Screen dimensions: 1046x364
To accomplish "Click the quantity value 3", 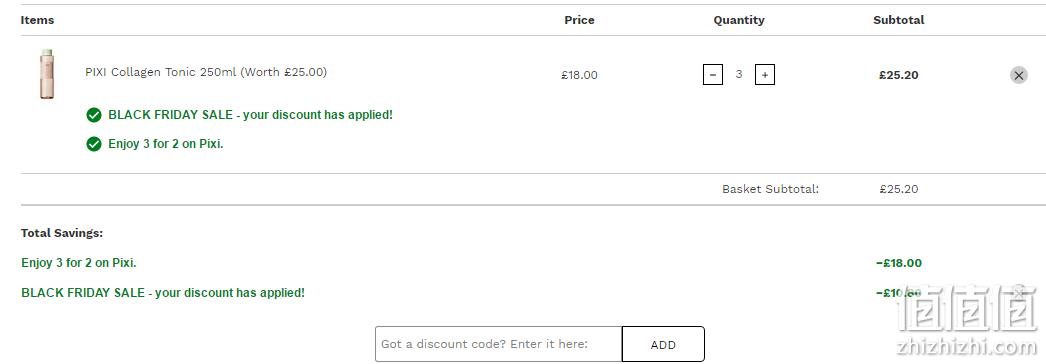I will click(x=738, y=75).
